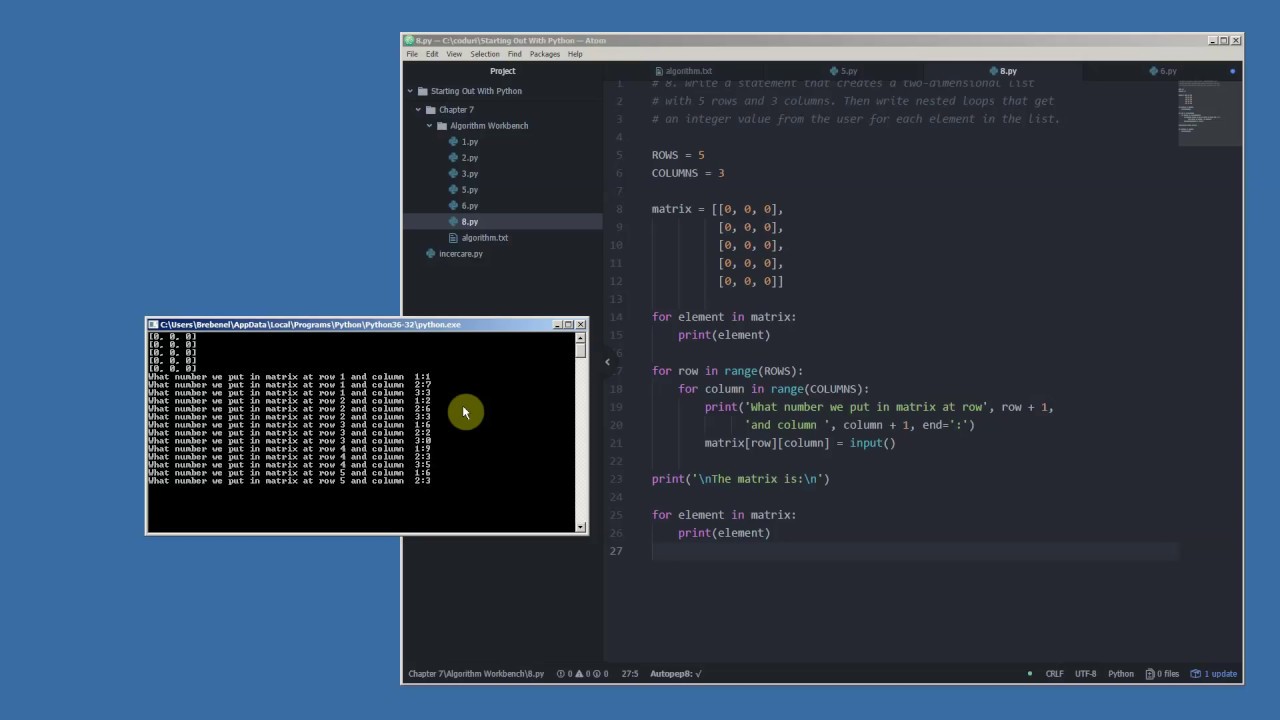Click the Atom logo in title bar
The image size is (1280, 720).
point(409,41)
